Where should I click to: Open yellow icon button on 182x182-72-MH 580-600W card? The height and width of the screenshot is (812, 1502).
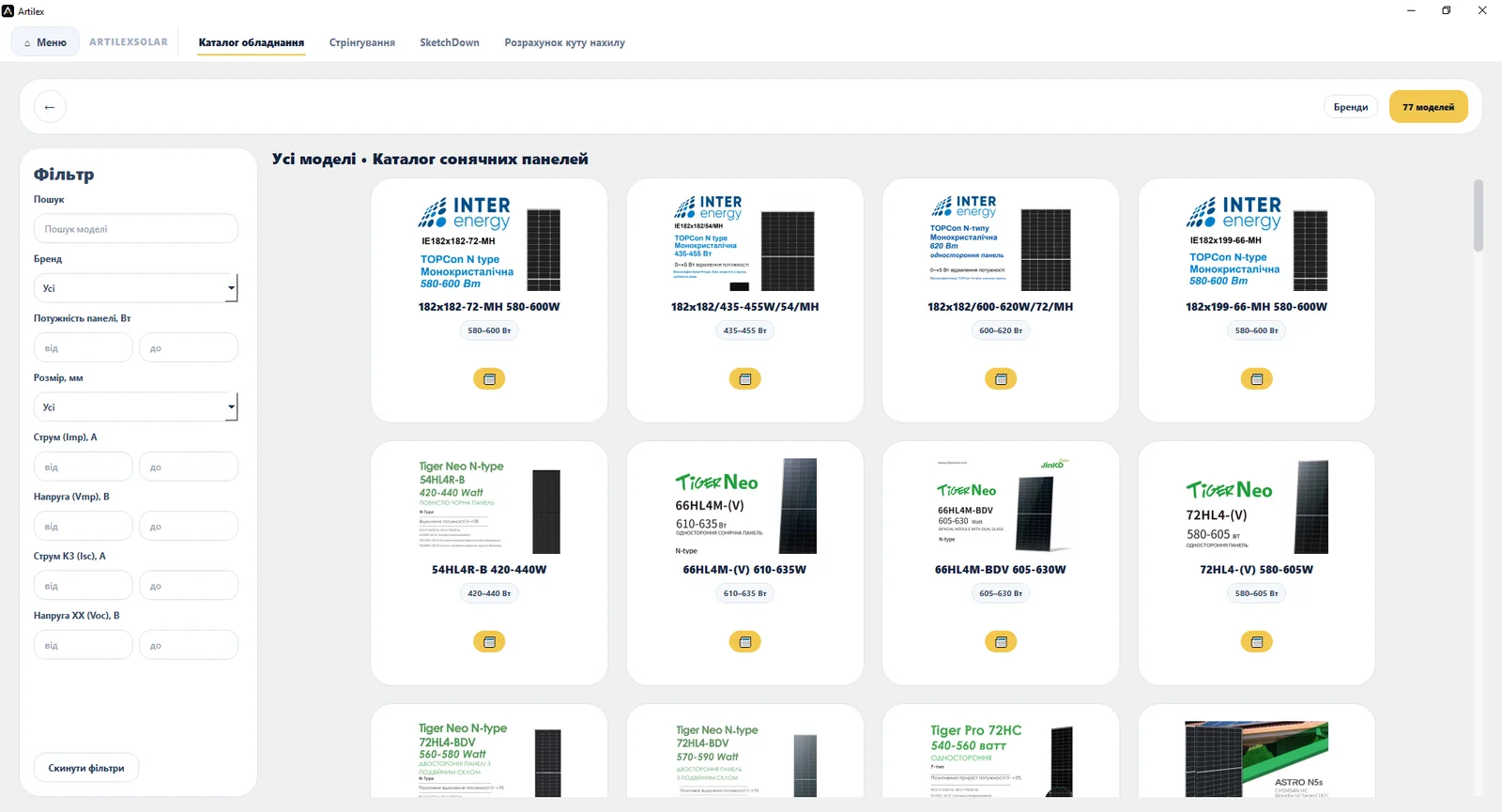tap(489, 379)
